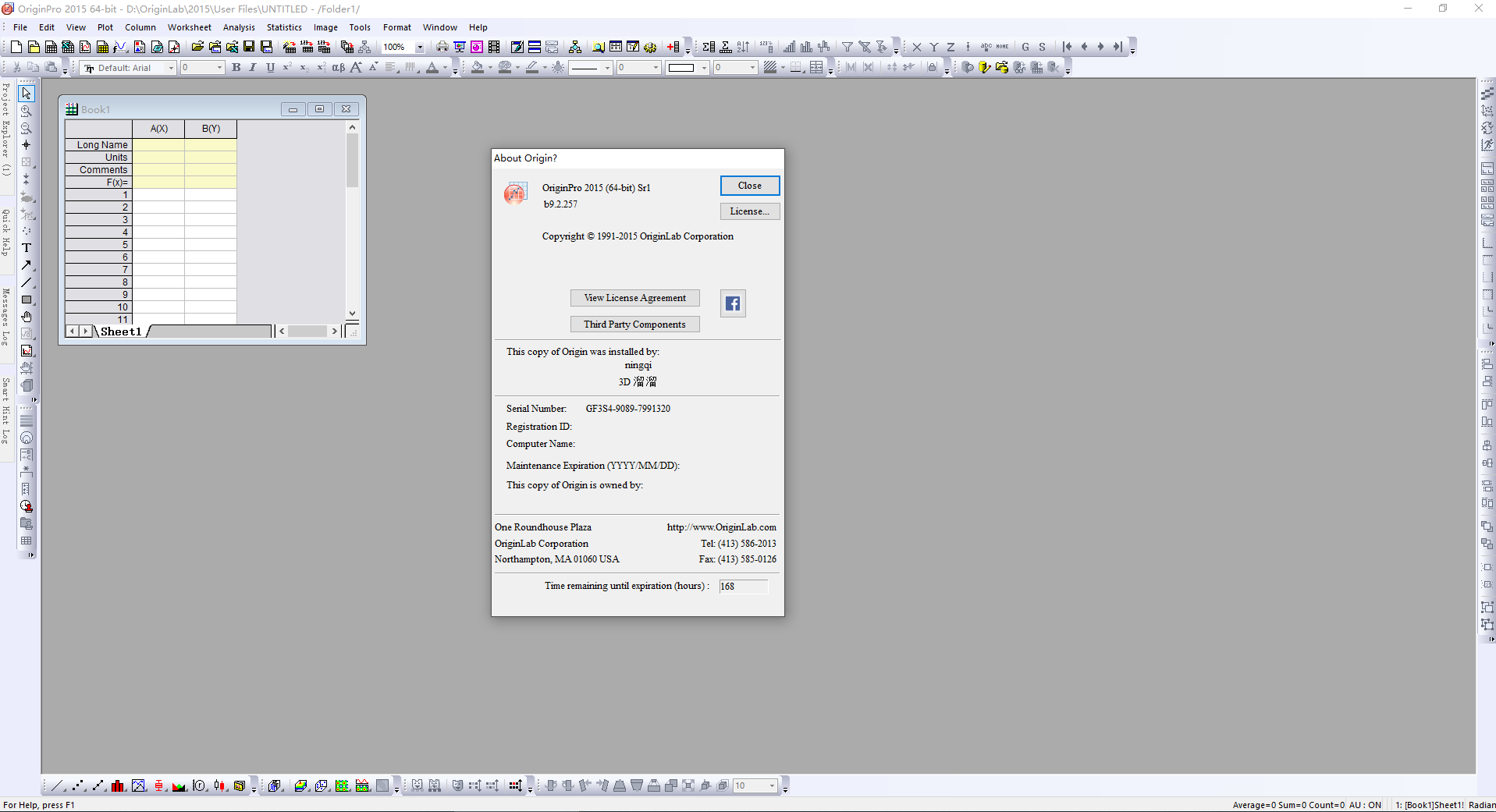Open the Statistics menu
Image resolution: width=1496 pixels, height=812 pixels.
click(284, 27)
